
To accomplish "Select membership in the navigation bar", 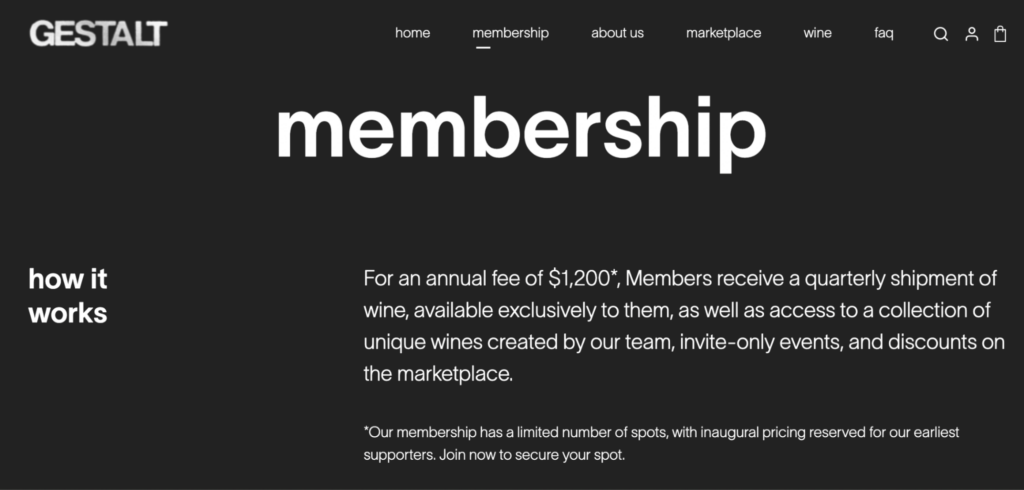I will (510, 33).
